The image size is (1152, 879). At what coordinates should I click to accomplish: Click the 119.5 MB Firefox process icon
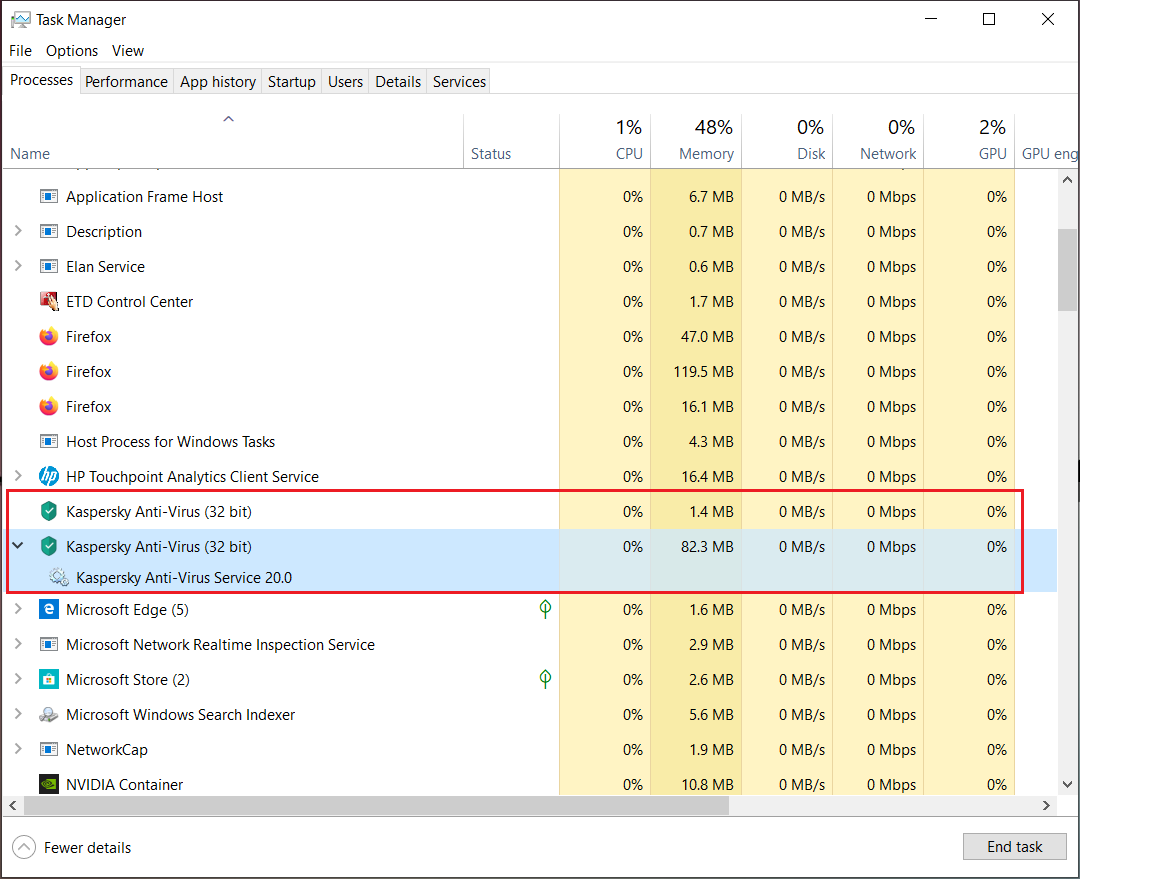point(49,372)
